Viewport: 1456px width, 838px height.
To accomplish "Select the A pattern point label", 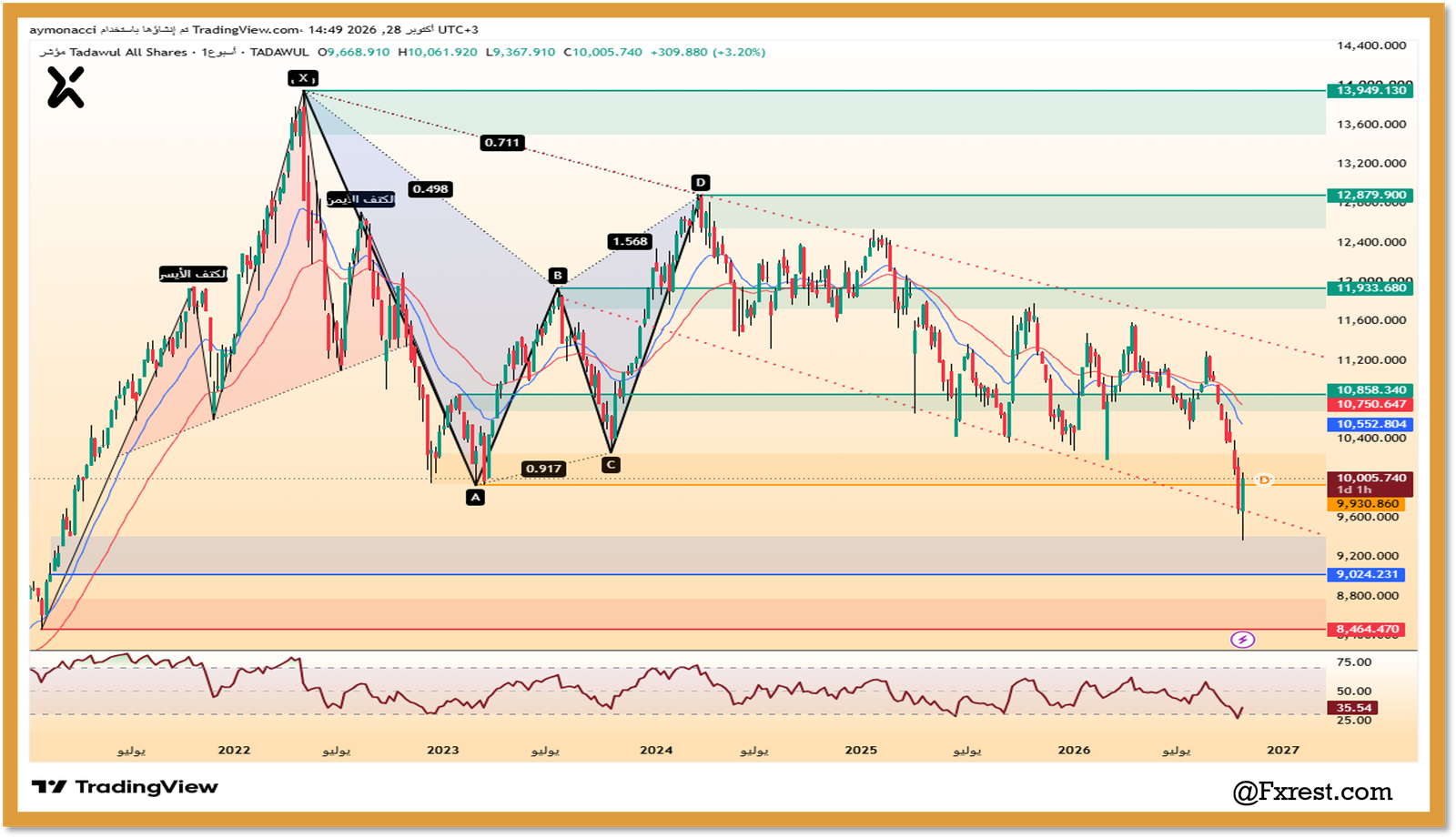I will [x=475, y=497].
